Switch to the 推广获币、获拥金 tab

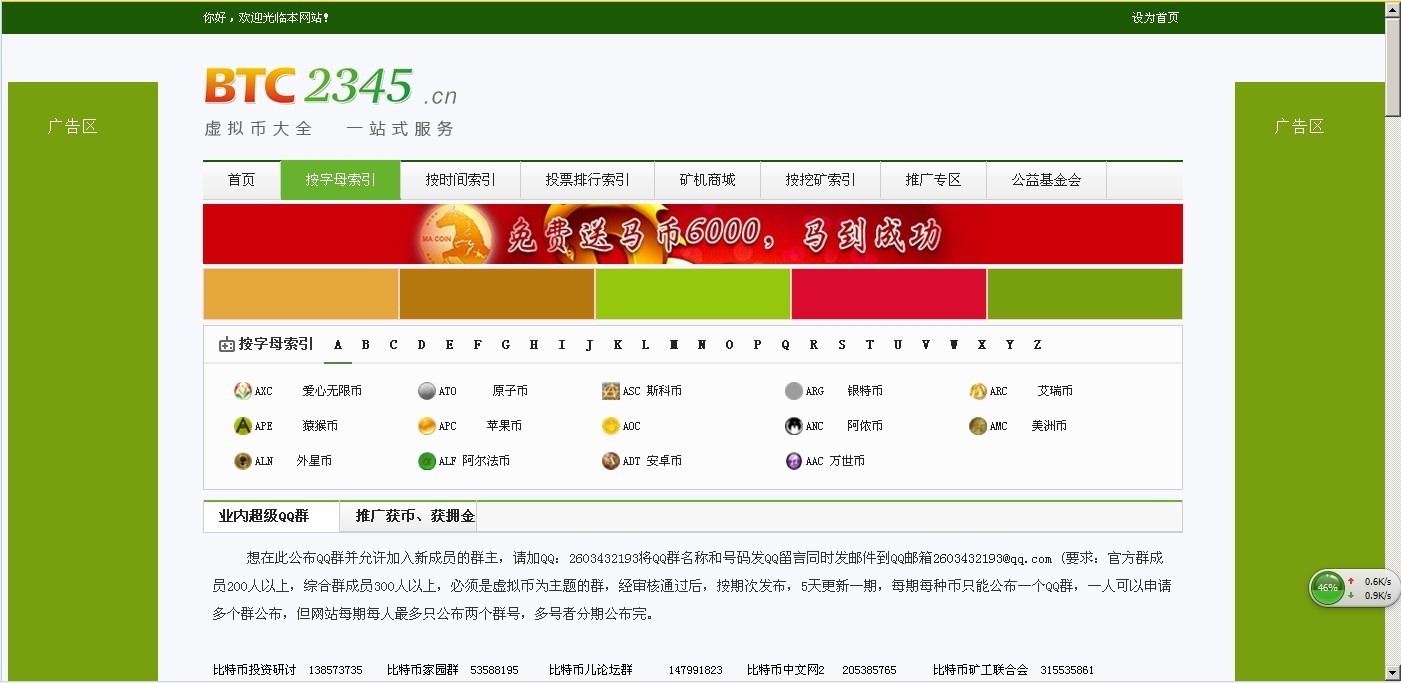click(x=415, y=516)
